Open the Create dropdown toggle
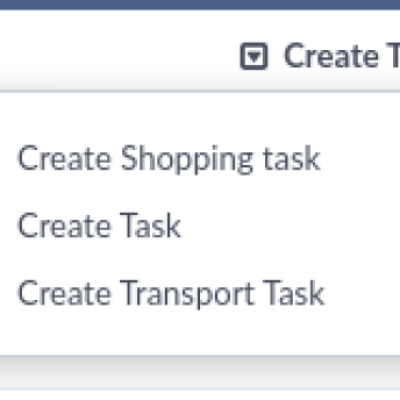This screenshot has width=400, height=400. (254, 56)
